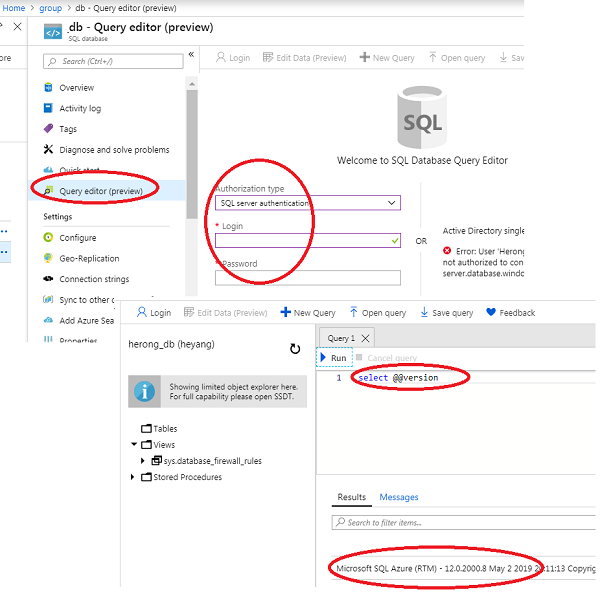Click the info icon in explorer notice

(145, 391)
